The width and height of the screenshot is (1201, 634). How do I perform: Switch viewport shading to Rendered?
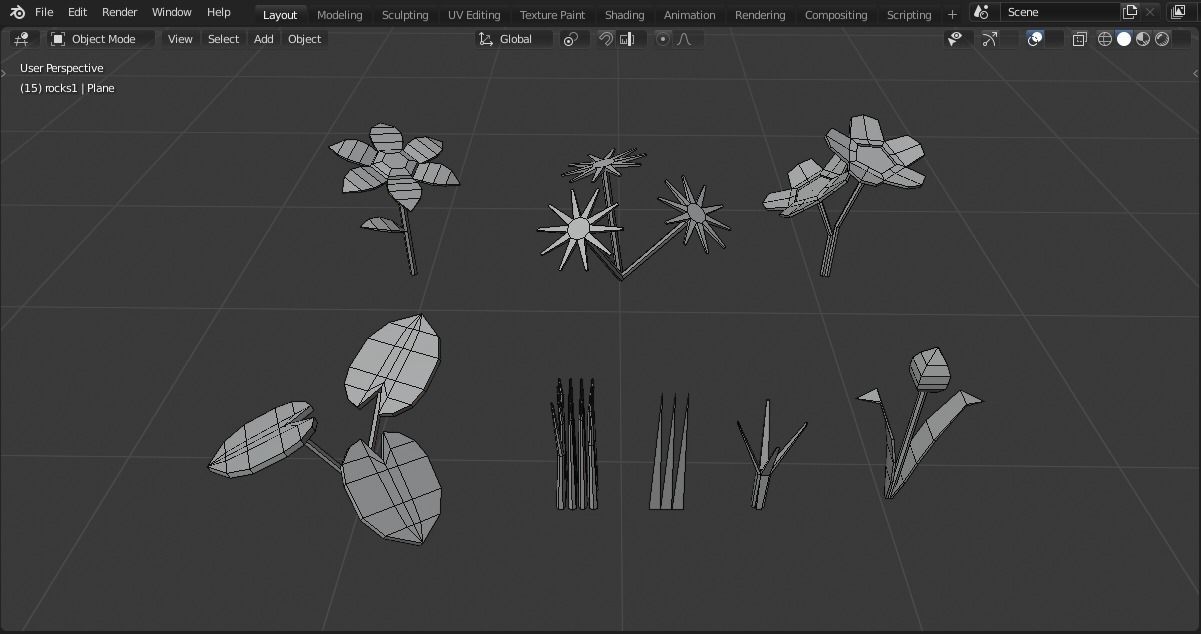1162,39
